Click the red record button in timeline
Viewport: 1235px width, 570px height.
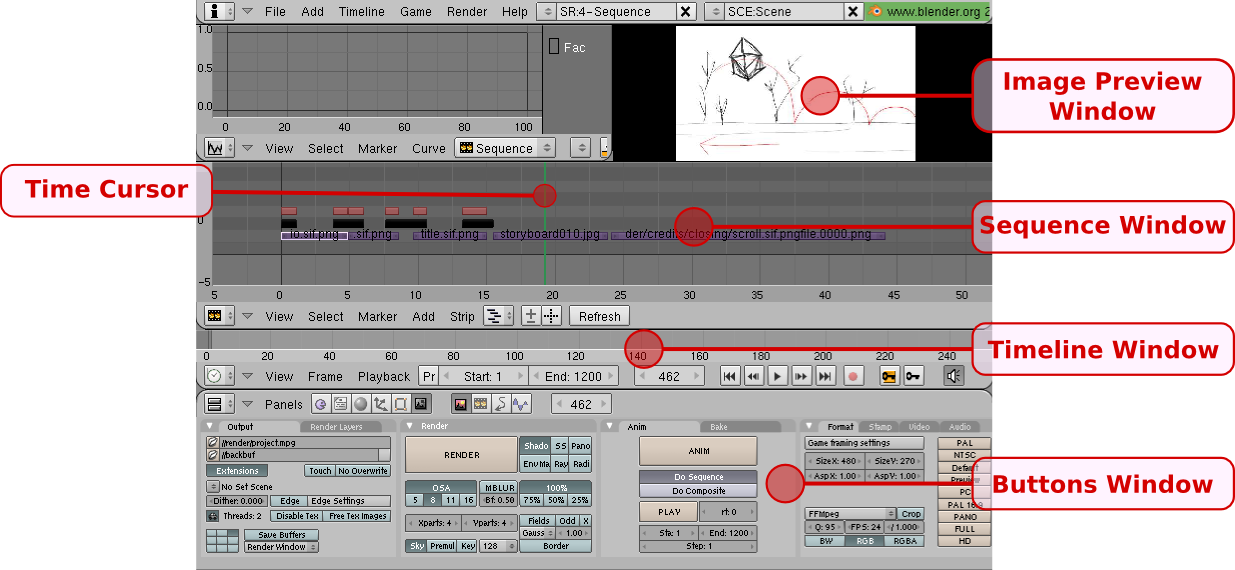[853, 376]
